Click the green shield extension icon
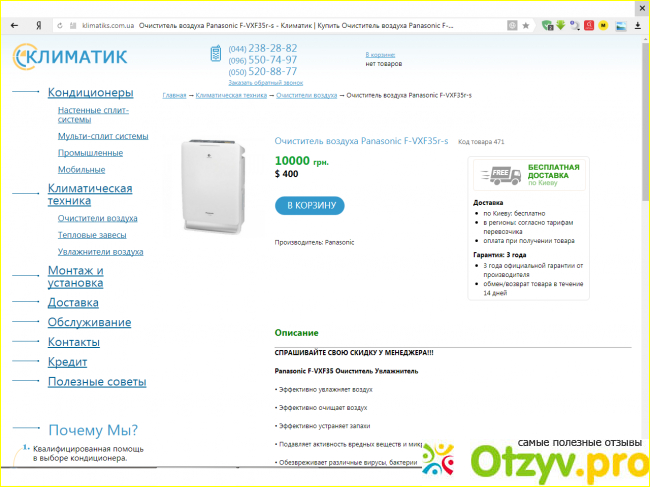 pos(547,26)
